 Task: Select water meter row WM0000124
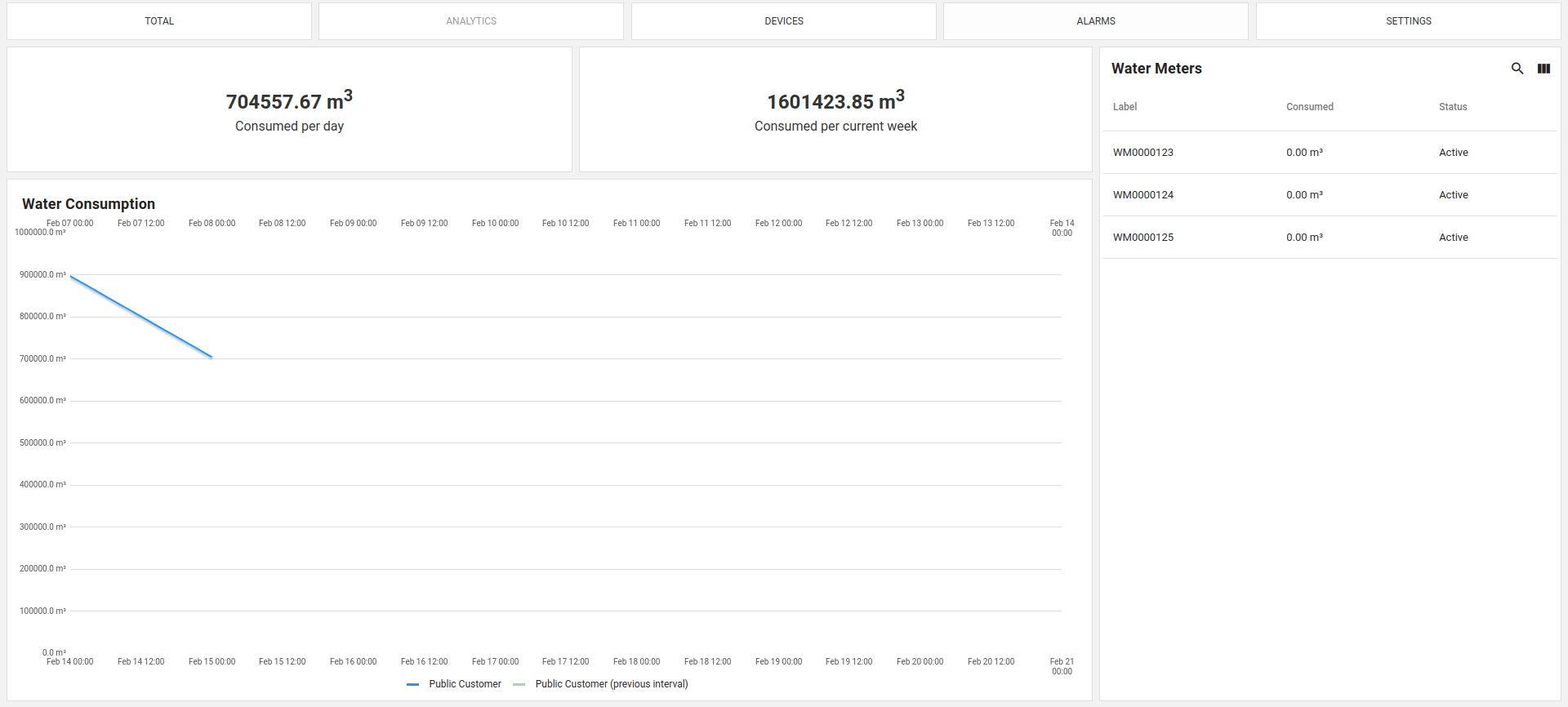point(1143,195)
